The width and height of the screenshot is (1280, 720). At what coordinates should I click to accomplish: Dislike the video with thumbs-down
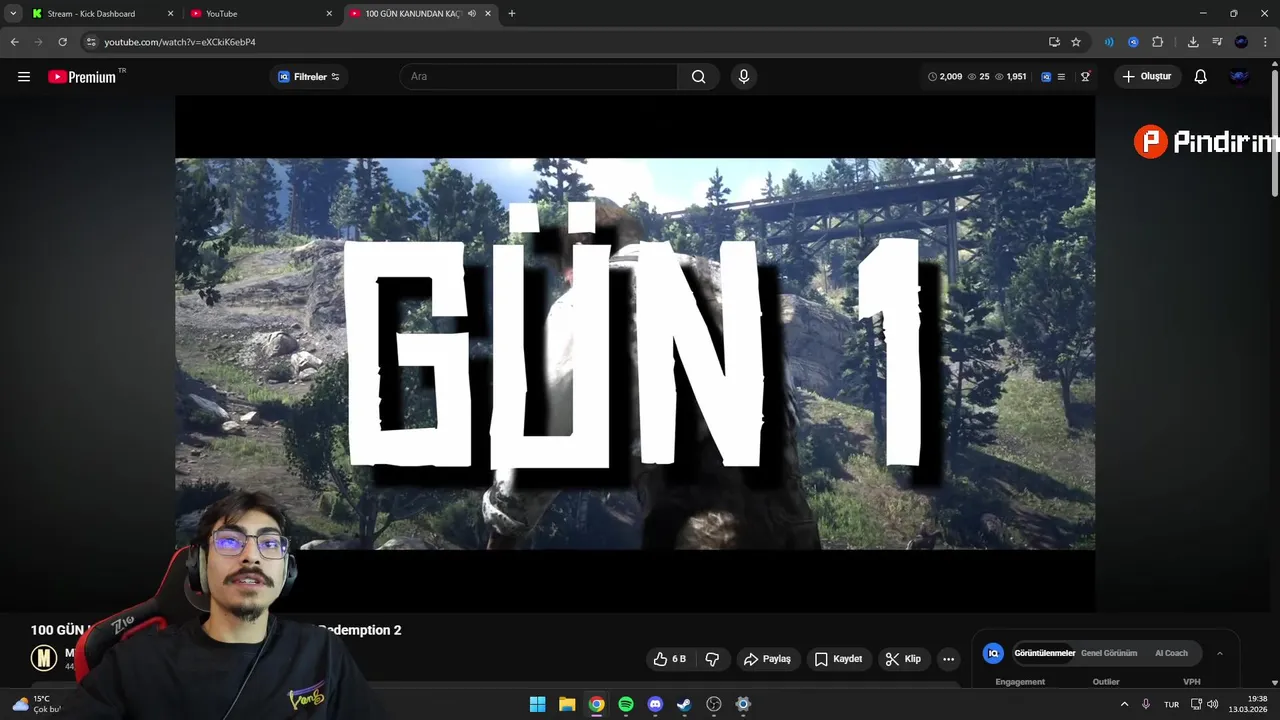712,659
